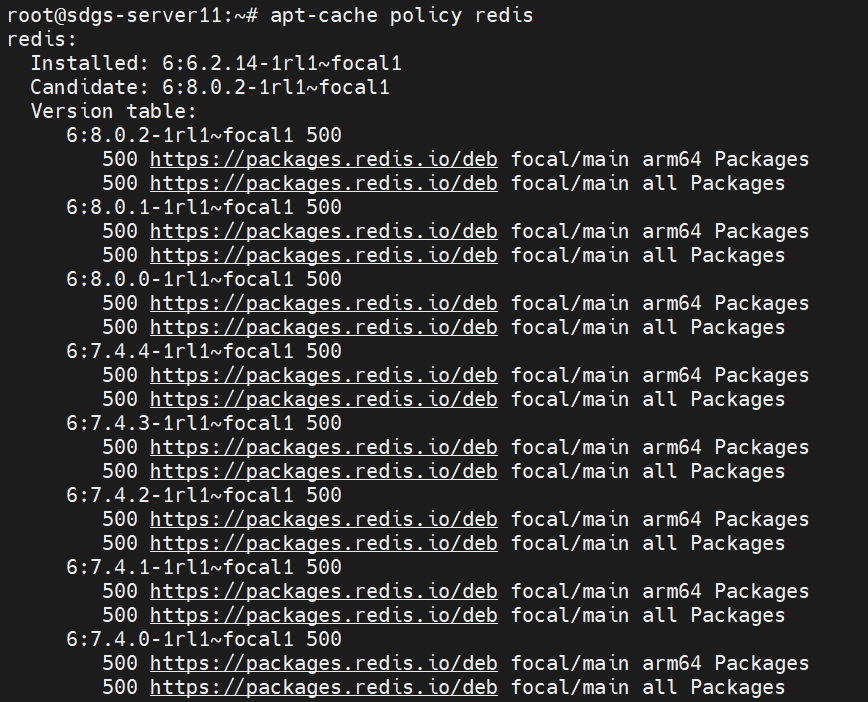The width and height of the screenshot is (868, 702).
Task: Click the last arm64 link under 6:7.4.0
Action: (324, 663)
